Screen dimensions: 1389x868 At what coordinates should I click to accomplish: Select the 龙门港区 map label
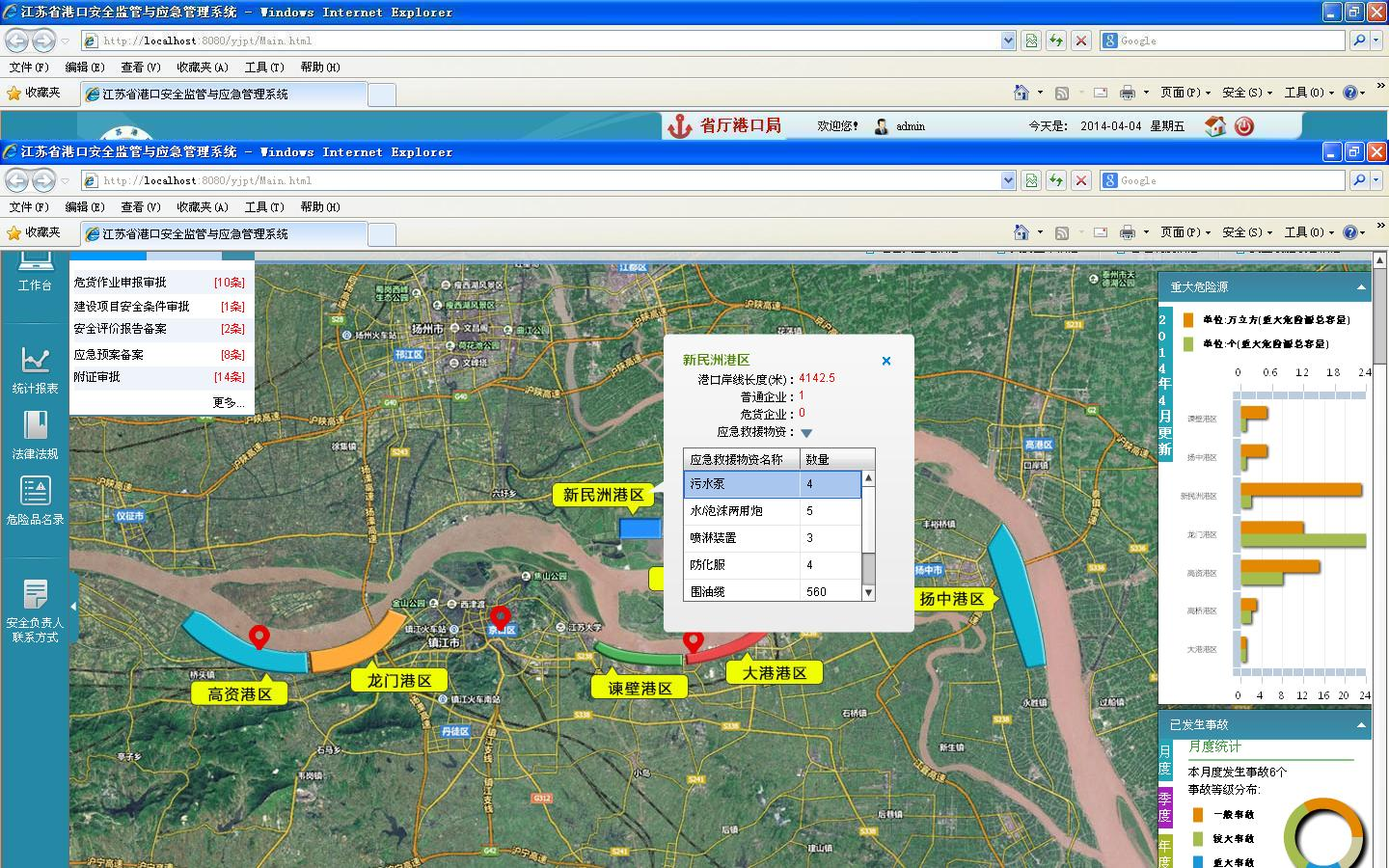tap(399, 680)
